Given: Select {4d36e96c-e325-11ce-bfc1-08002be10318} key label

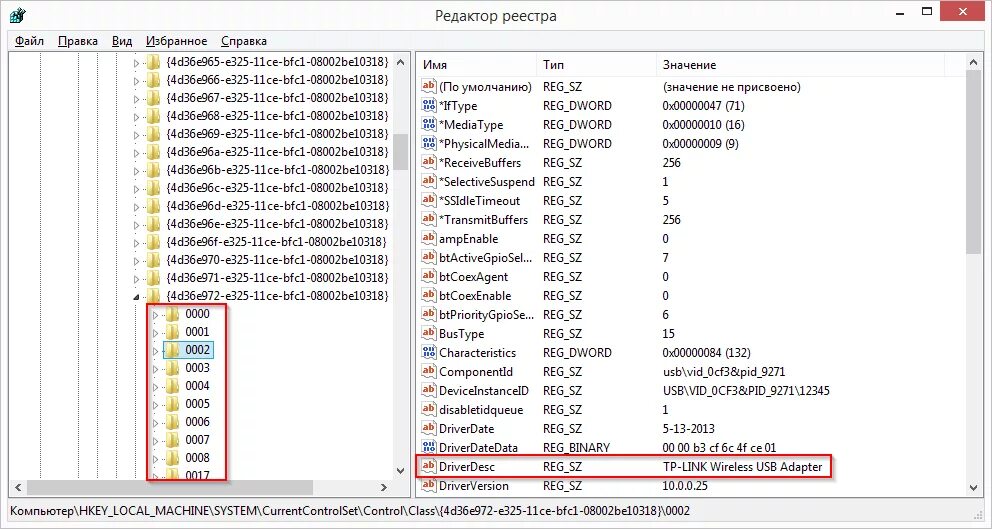Looking at the screenshot, I should coord(277,188).
